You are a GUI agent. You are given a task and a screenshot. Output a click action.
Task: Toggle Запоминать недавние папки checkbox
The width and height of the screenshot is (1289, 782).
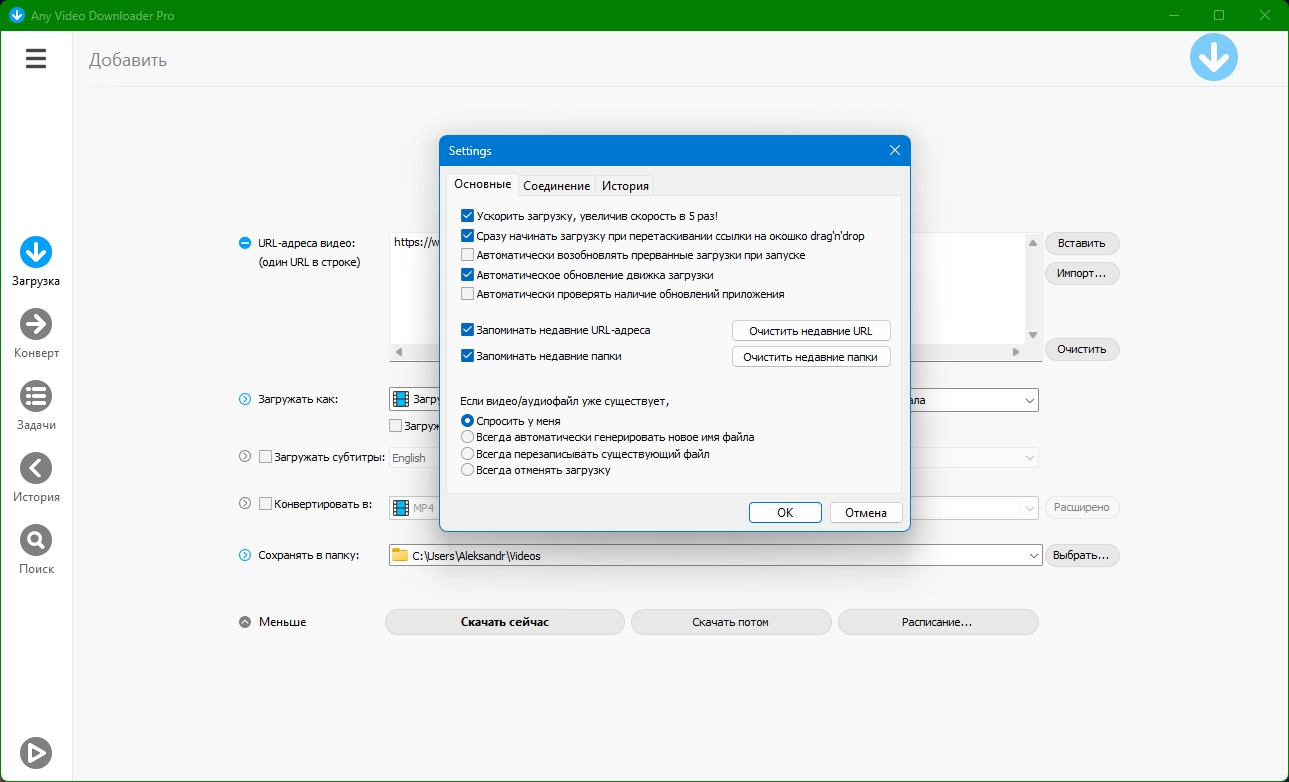click(468, 355)
